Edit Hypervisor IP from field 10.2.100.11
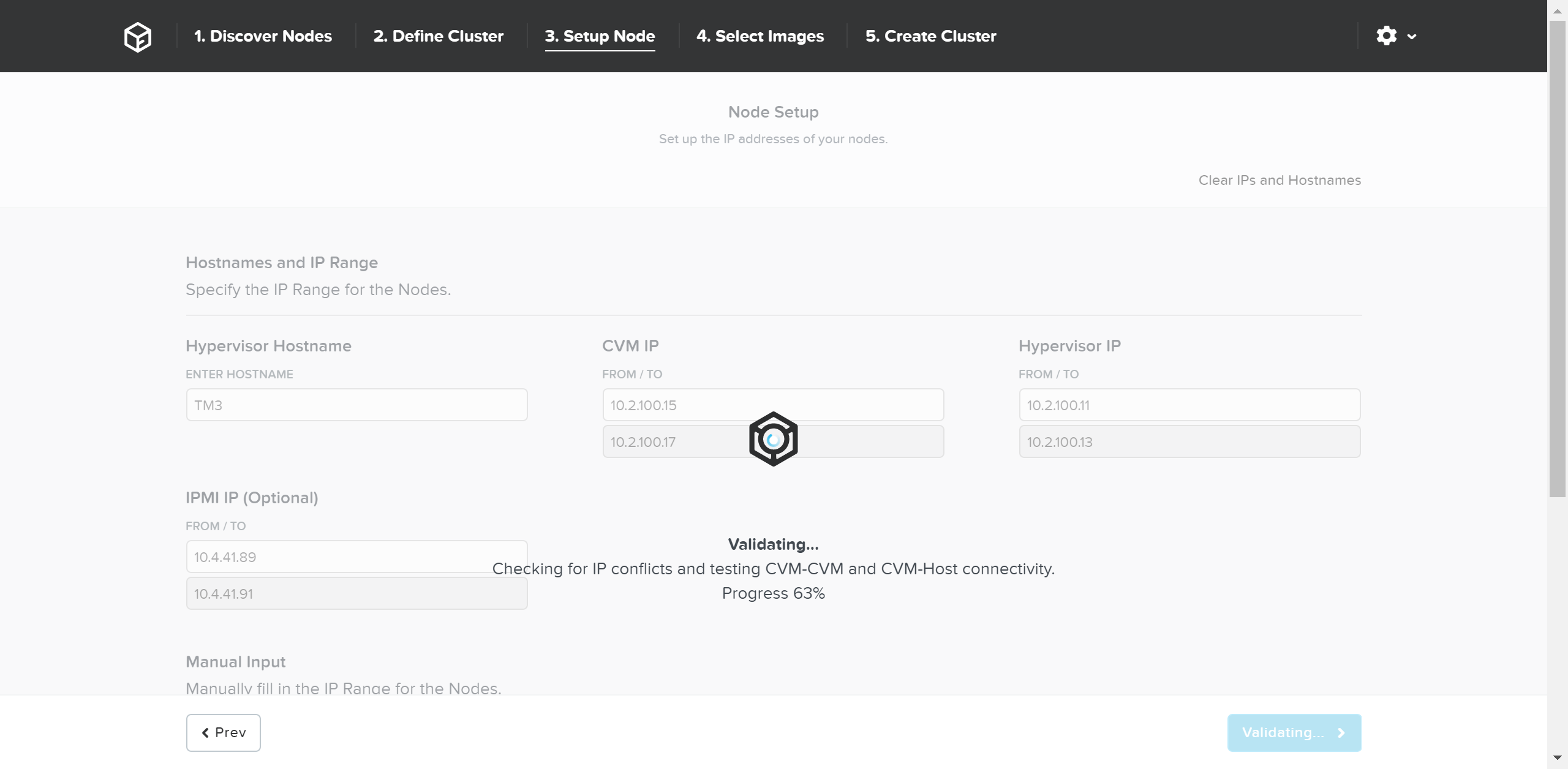 coord(1189,405)
